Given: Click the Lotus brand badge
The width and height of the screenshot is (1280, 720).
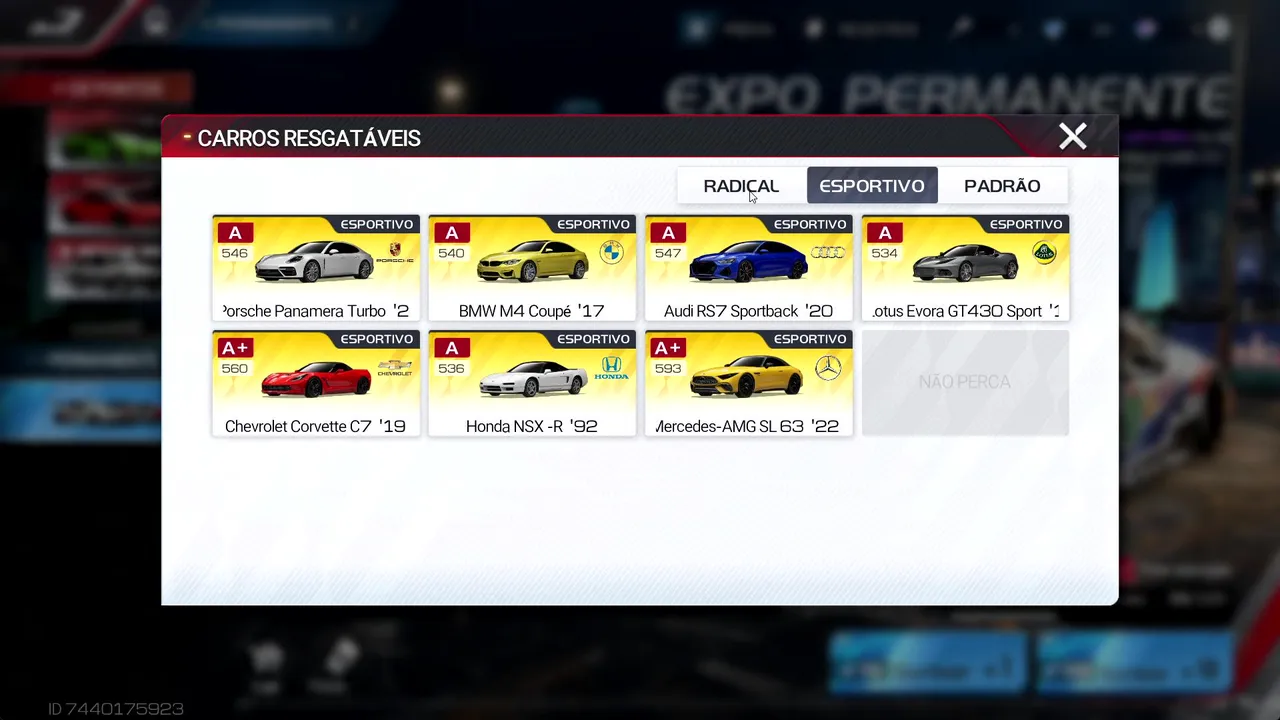Looking at the screenshot, I should (x=1044, y=253).
